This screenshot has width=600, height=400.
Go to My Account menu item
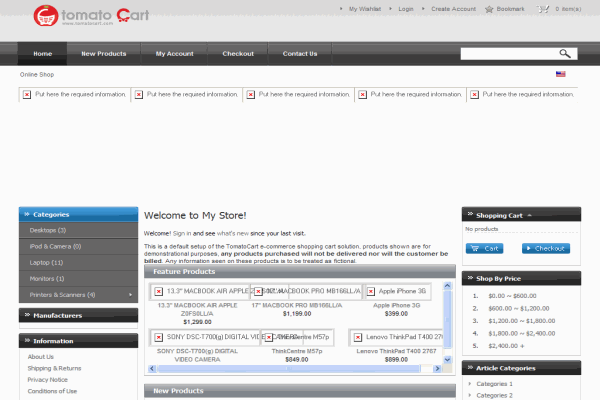coord(174,53)
